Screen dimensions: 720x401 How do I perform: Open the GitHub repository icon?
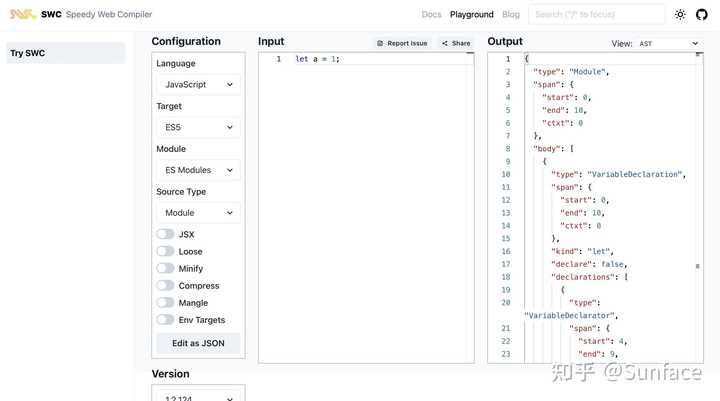click(x=702, y=15)
